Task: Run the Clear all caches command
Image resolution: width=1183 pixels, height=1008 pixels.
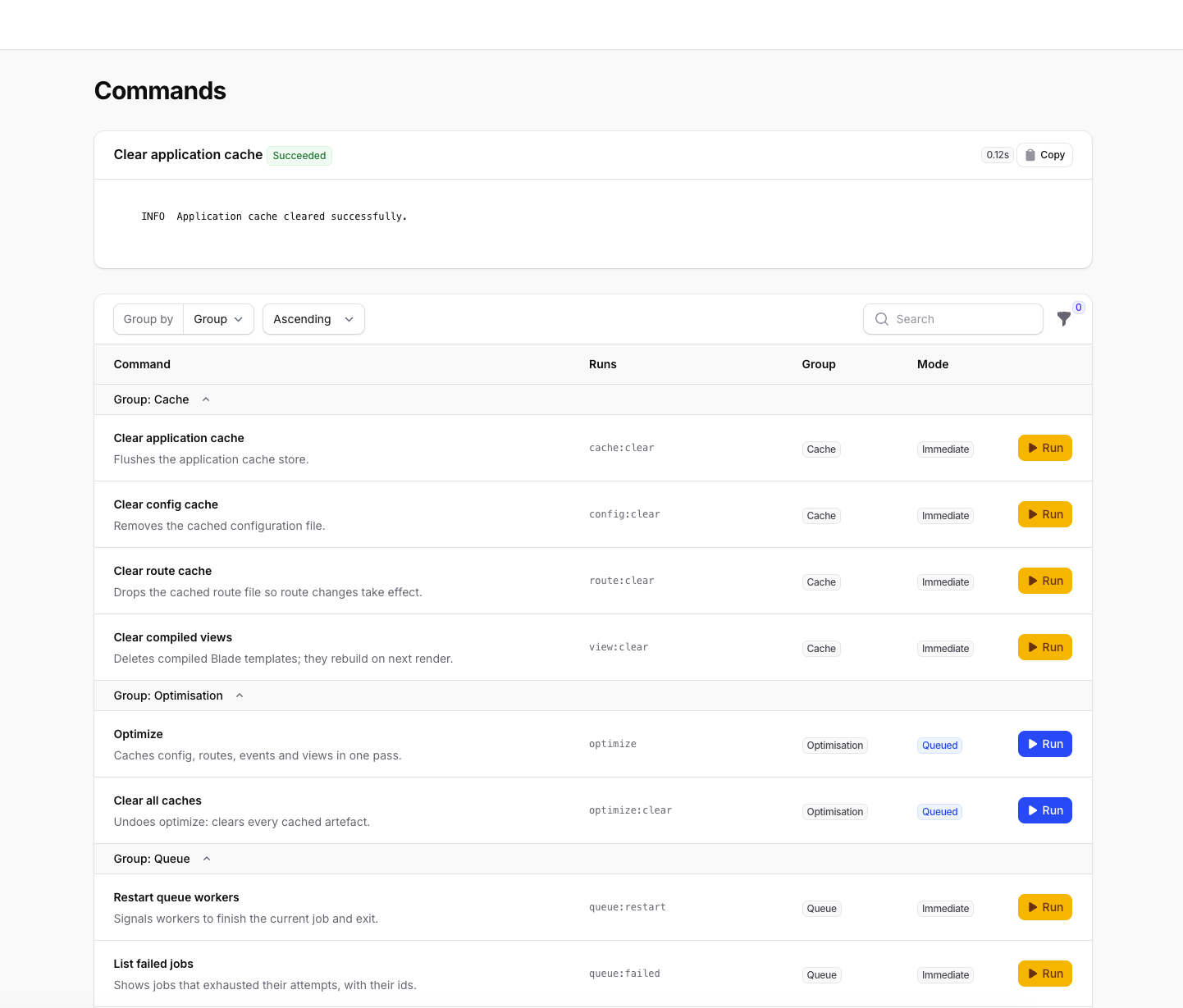Action: 1044,810
